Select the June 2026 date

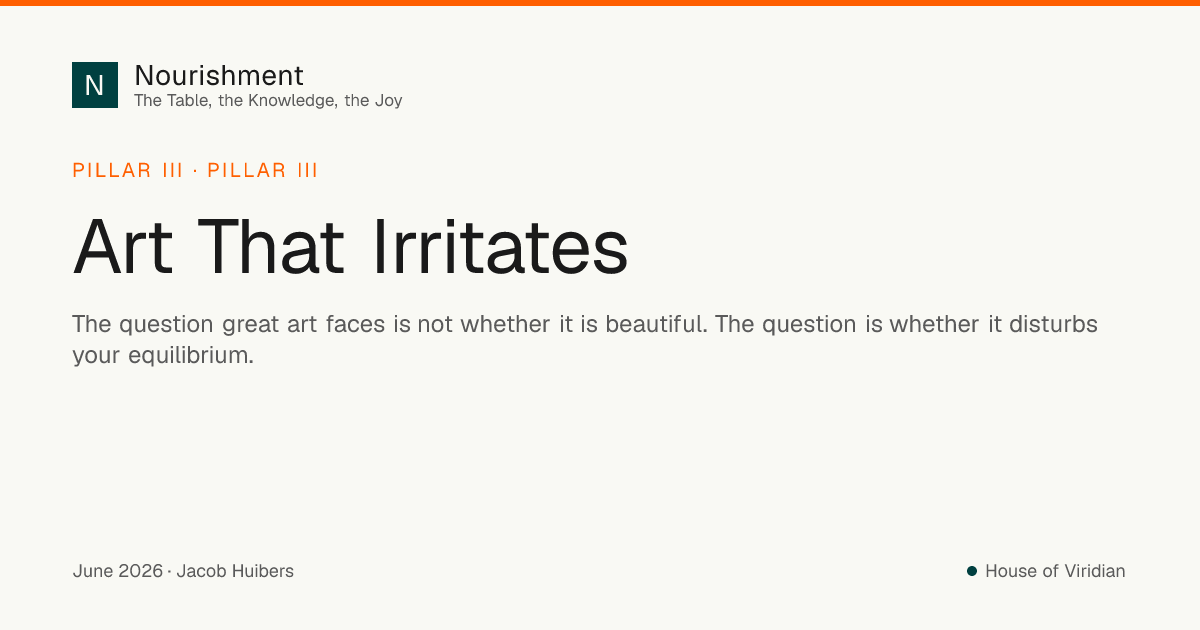pyautogui.click(x=117, y=571)
